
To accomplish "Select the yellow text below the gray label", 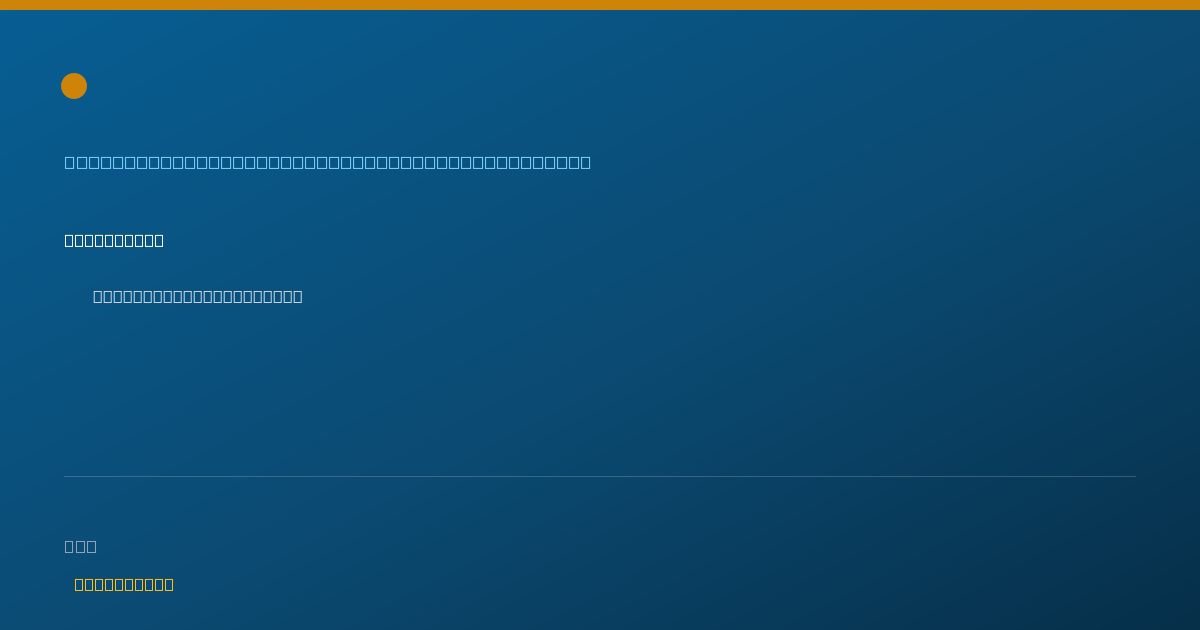I will tap(124, 584).
